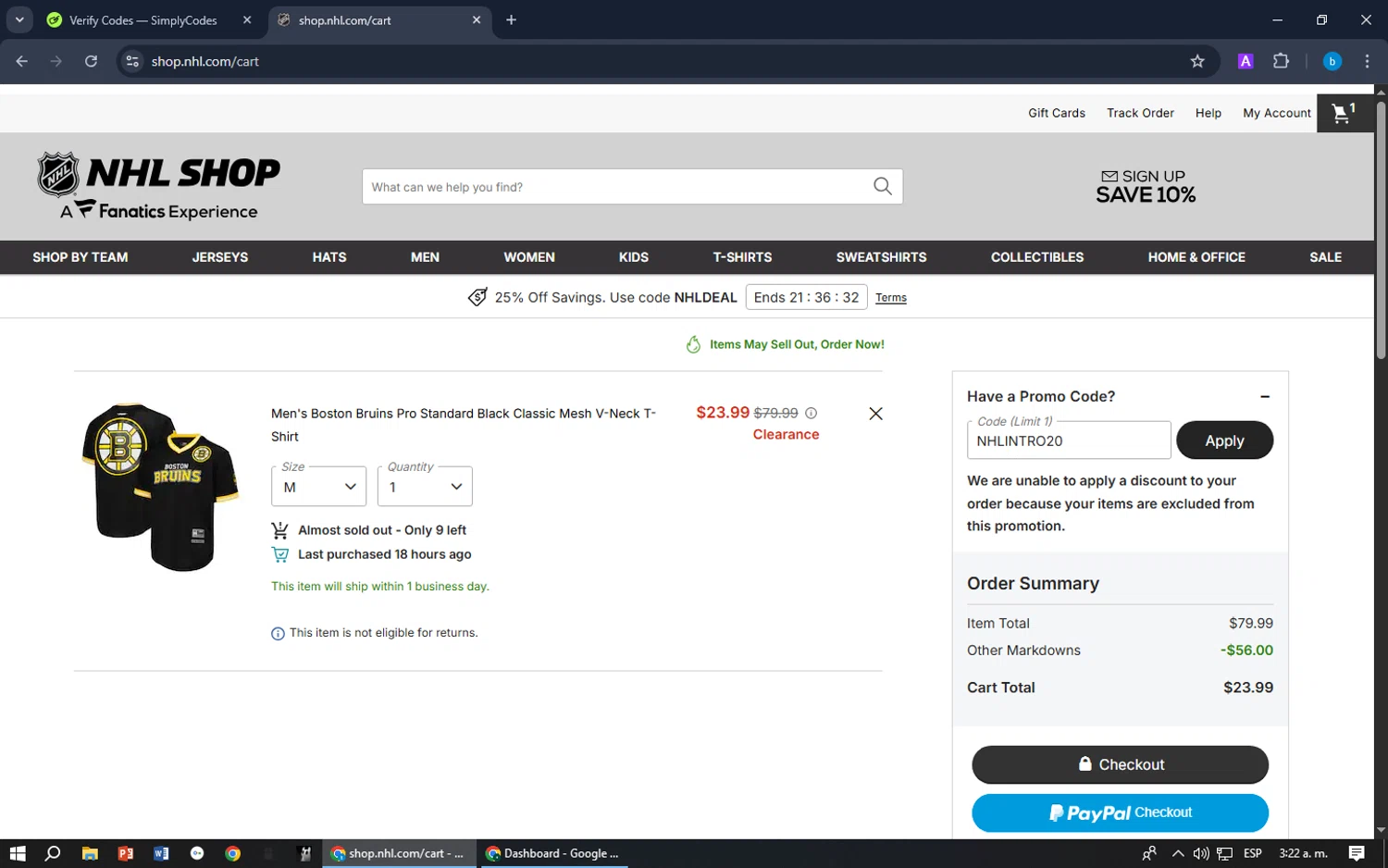
Task: Open Hats menu
Action: (x=329, y=257)
